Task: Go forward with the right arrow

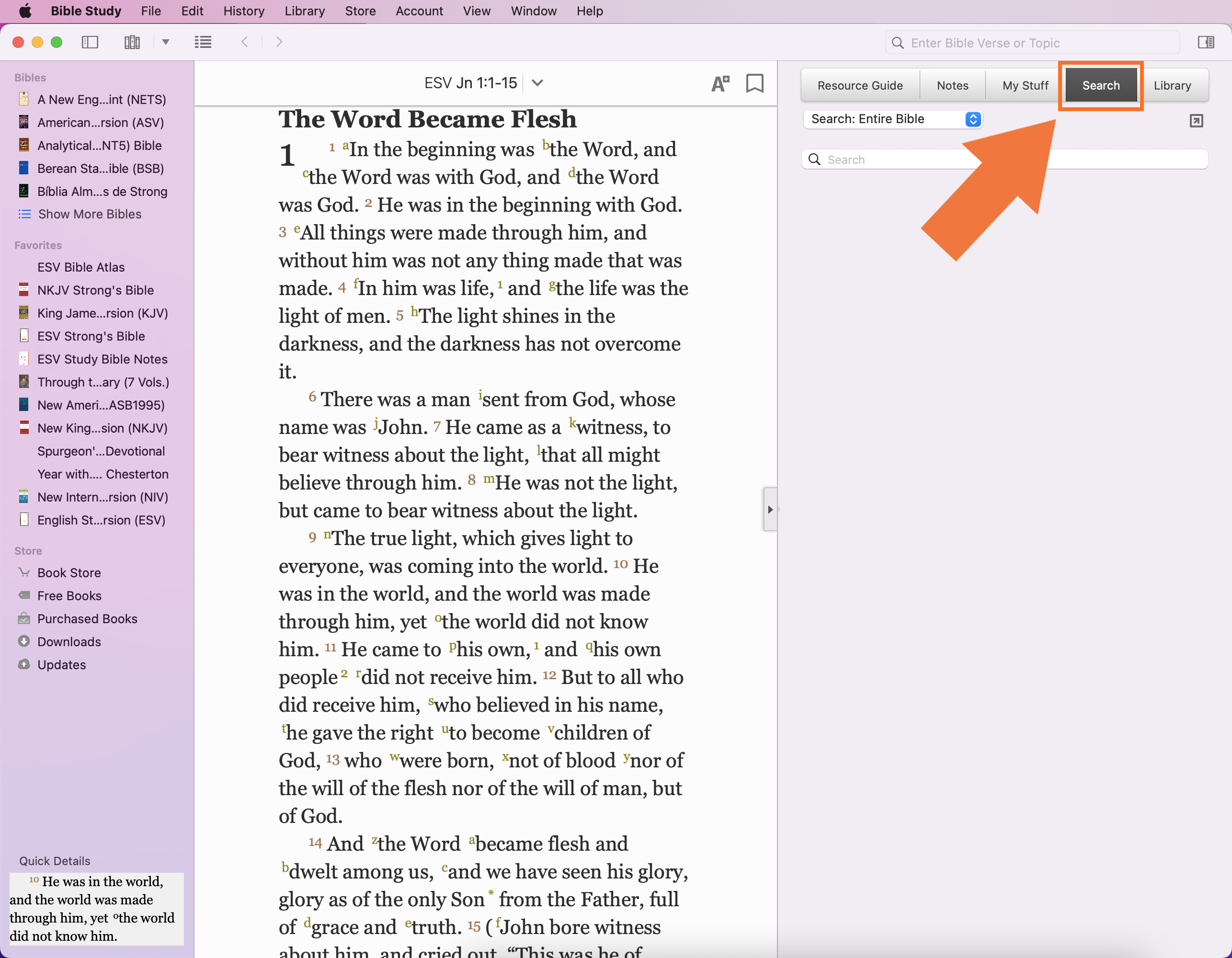Action: [x=279, y=42]
